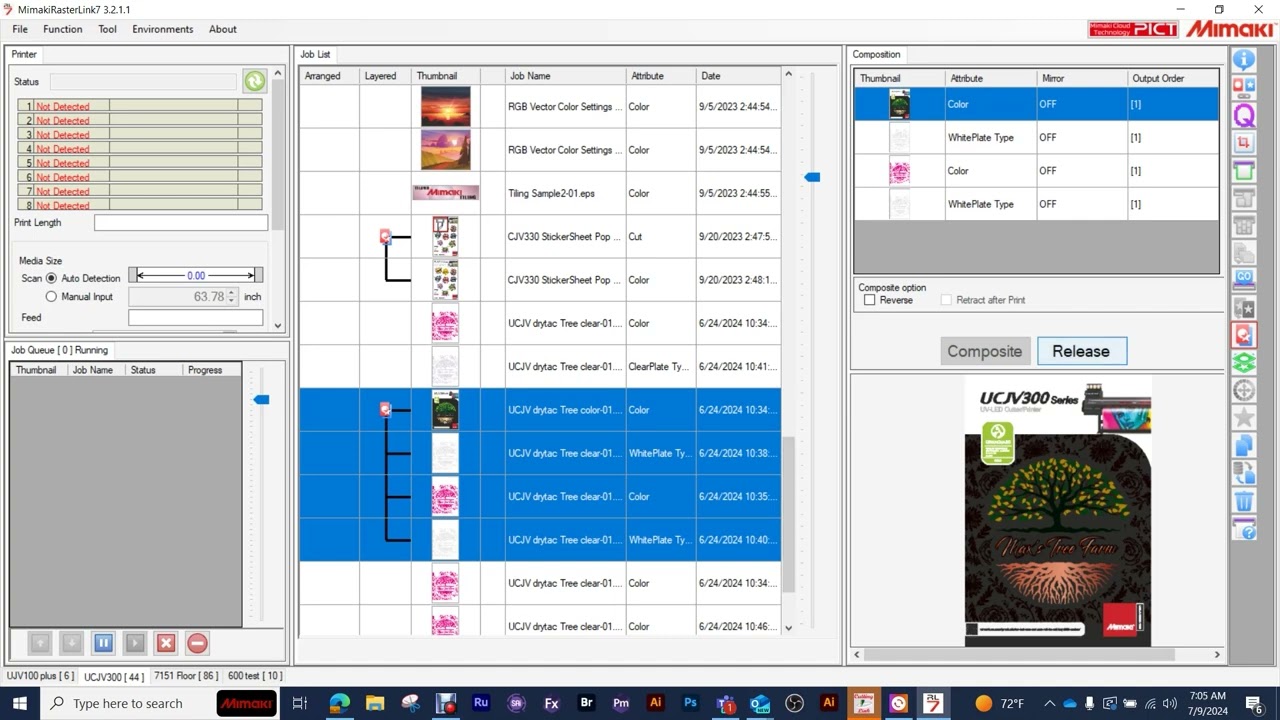Adjust the Job Queue thumbnail size slider
Image resolution: width=1280 pixels, height=720 pixels.
261,400
